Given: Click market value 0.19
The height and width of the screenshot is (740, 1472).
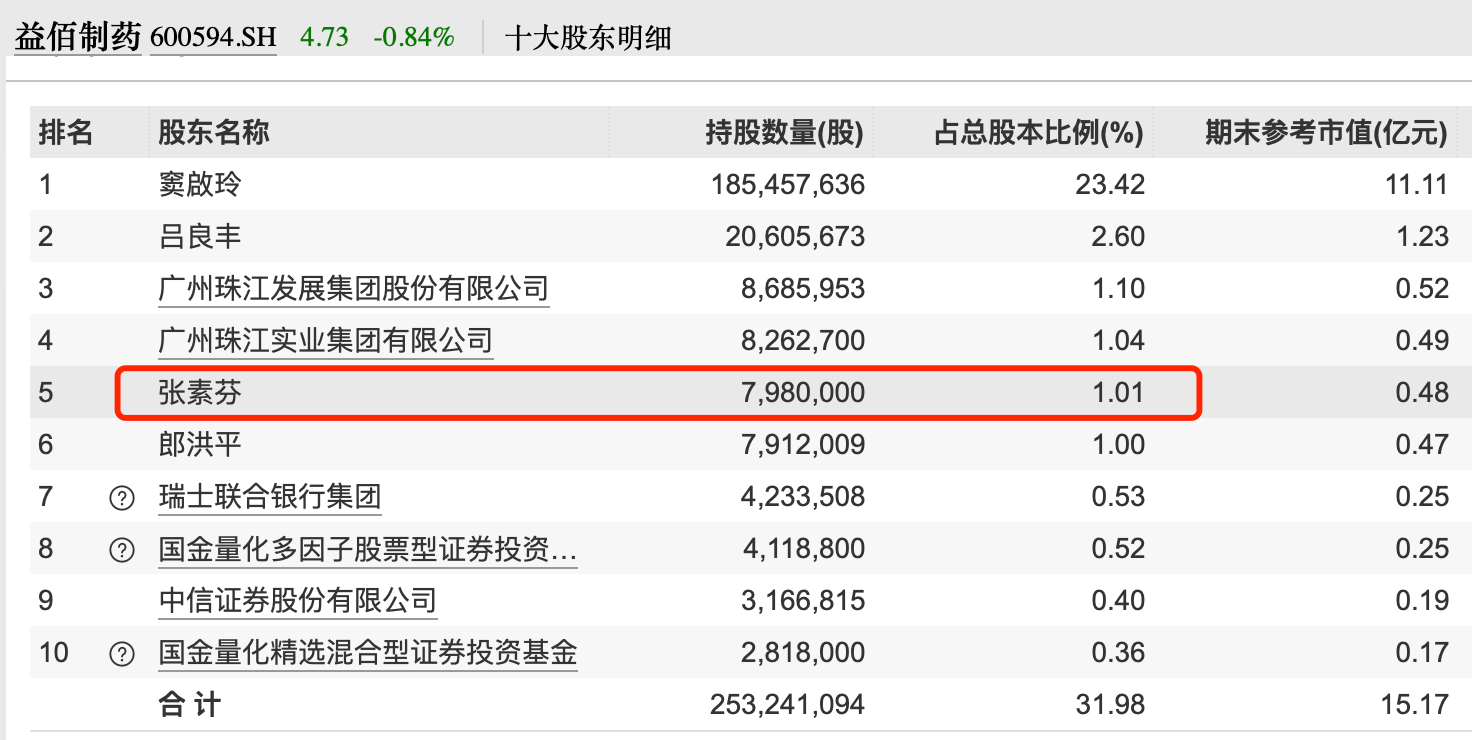Looking at the screenshot, I should point(1423,601).
